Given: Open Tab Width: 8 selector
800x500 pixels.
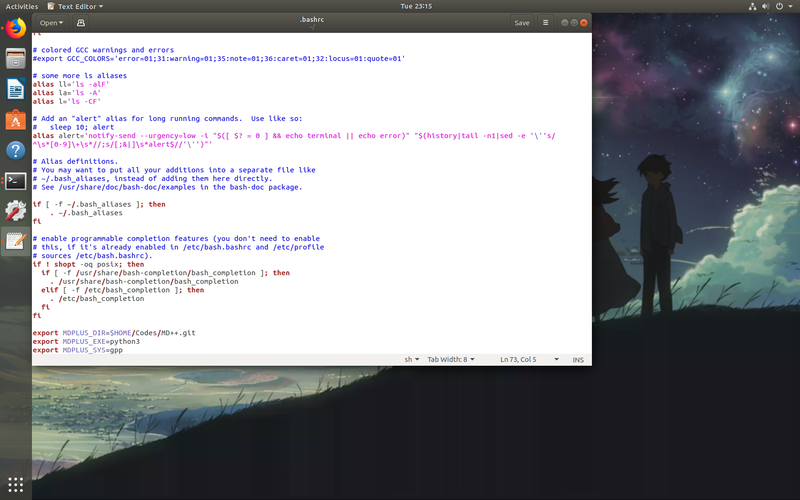Looking at the screenshot, I should (451, 360).
